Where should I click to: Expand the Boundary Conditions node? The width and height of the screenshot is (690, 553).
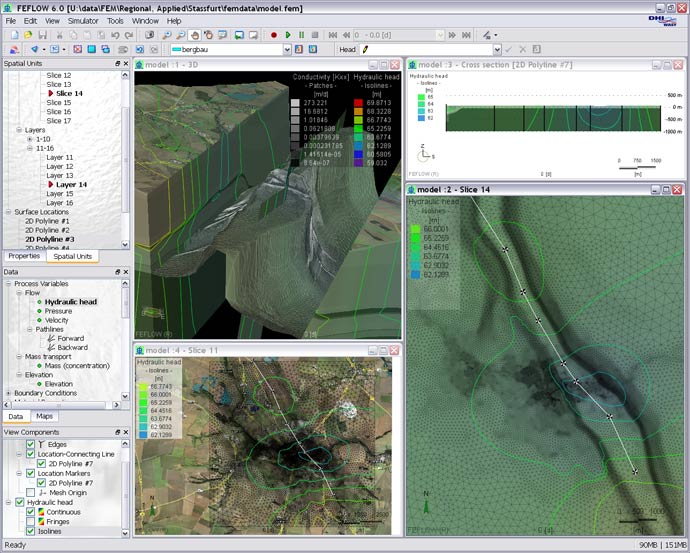[x=8, y=393]
